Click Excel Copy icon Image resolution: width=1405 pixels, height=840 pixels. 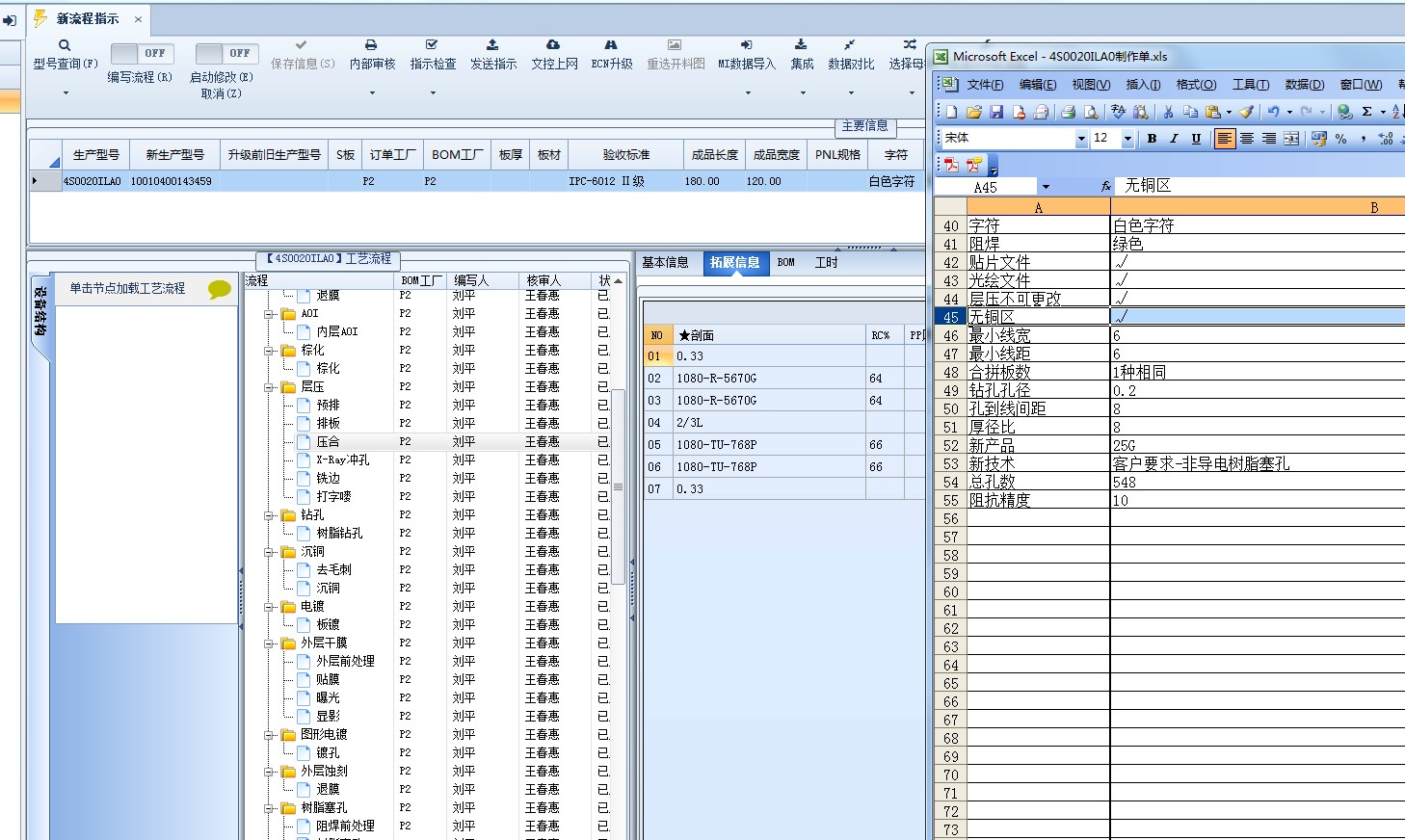point(1190,112)
